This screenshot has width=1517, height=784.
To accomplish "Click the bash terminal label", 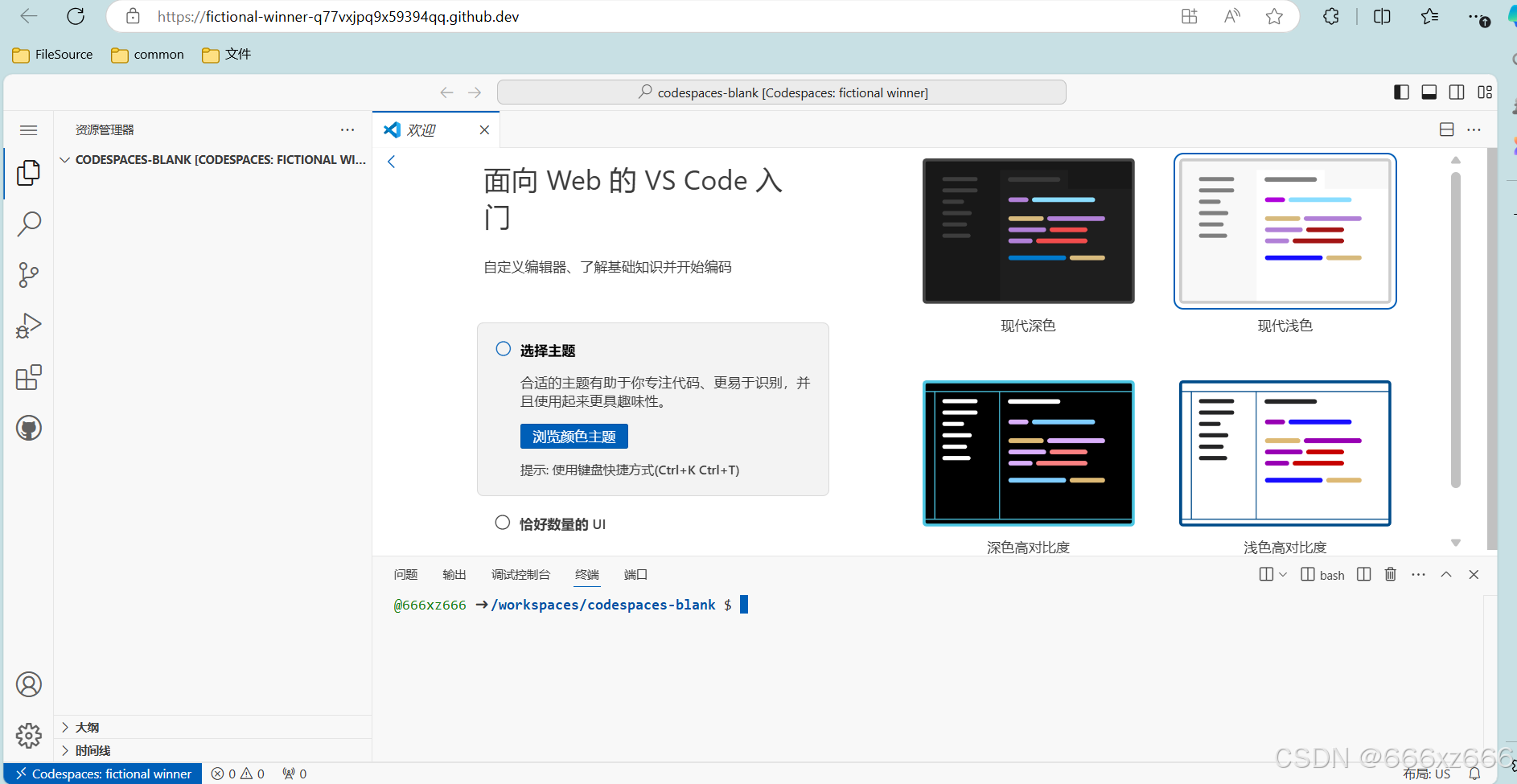I will pos(1322,574).
